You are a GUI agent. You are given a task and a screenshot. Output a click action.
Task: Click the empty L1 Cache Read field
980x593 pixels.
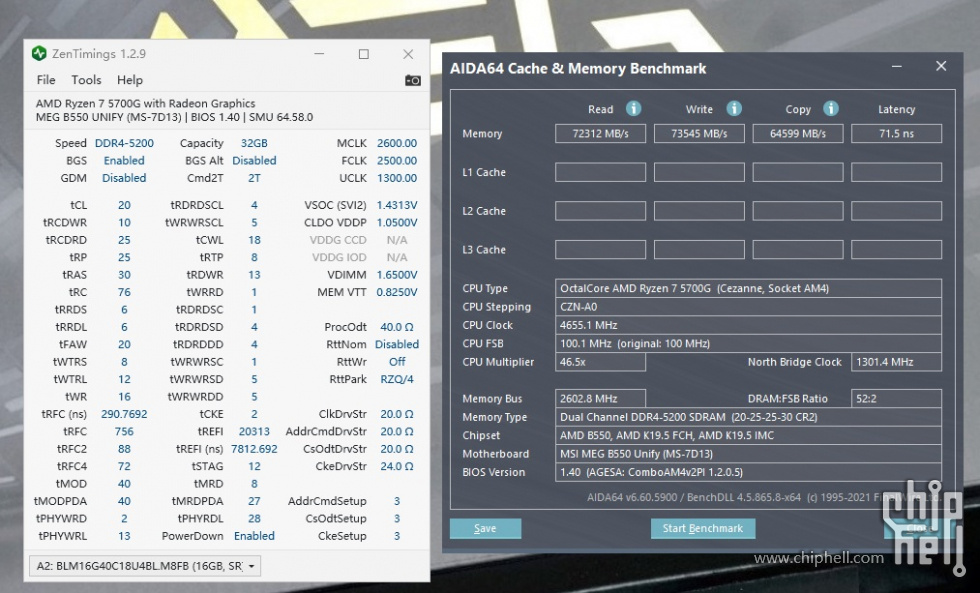click(x=601, y=172)
